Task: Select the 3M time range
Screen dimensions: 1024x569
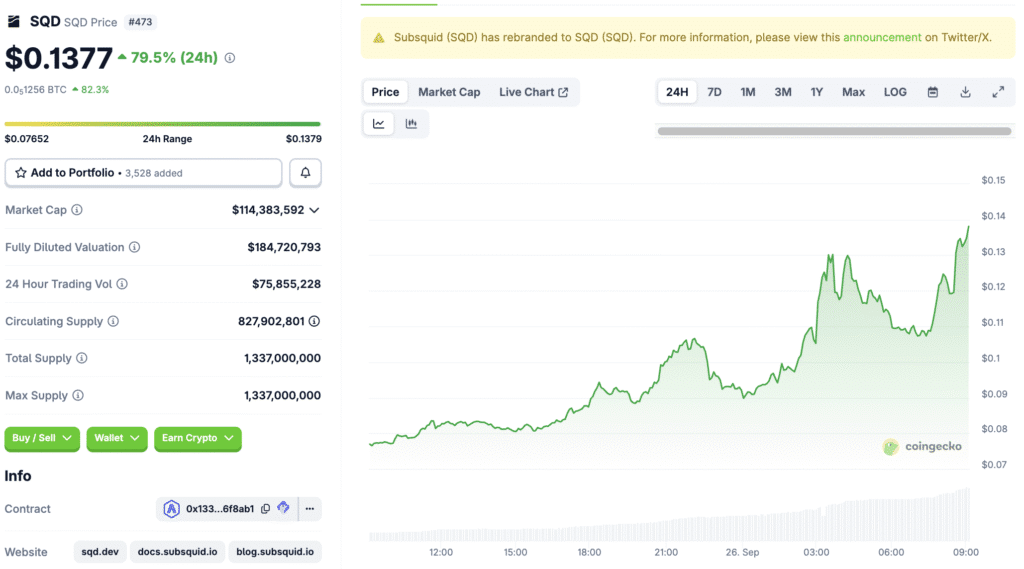Action: point(782,92)
